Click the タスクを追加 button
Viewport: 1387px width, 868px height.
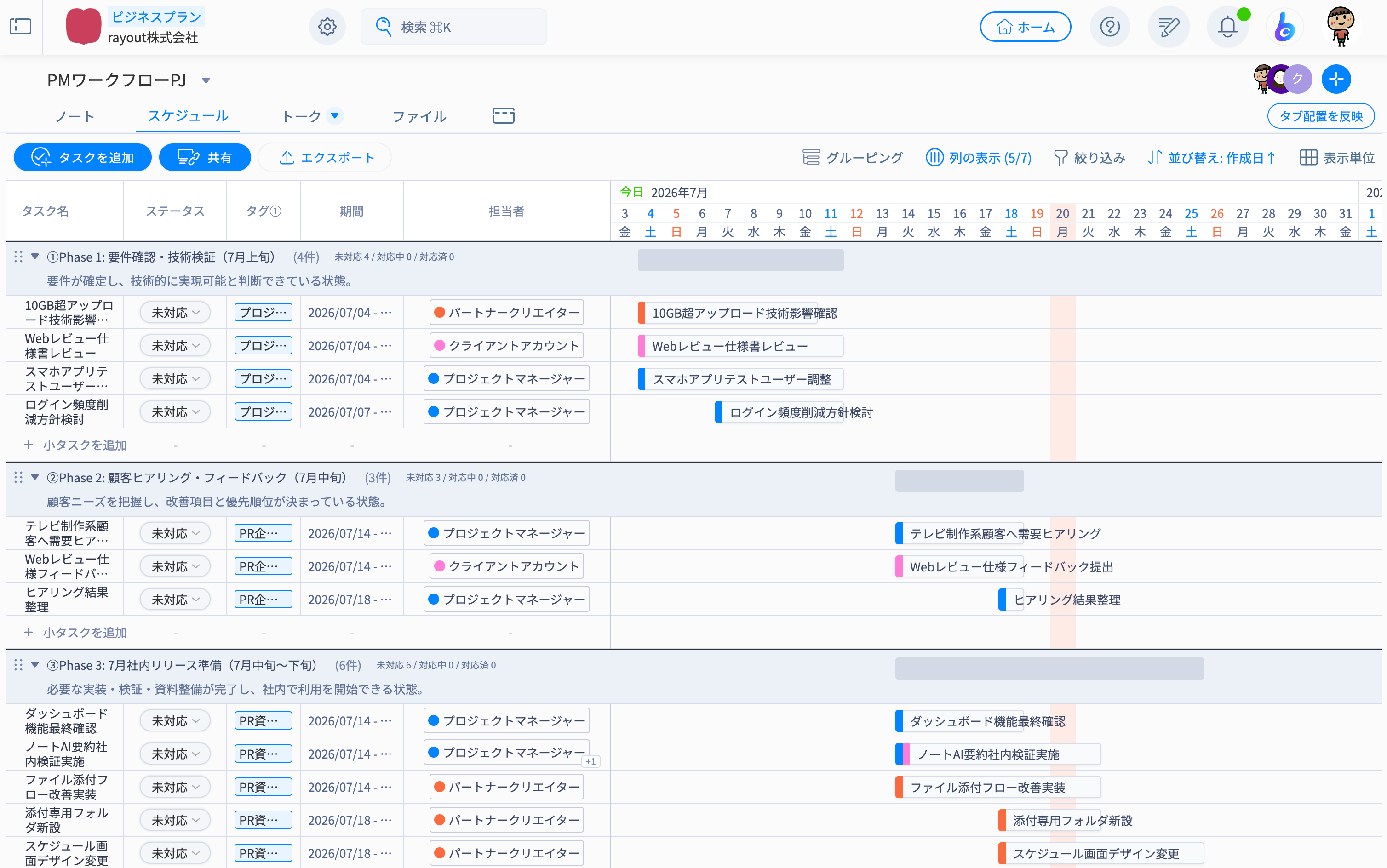point(83,157)
